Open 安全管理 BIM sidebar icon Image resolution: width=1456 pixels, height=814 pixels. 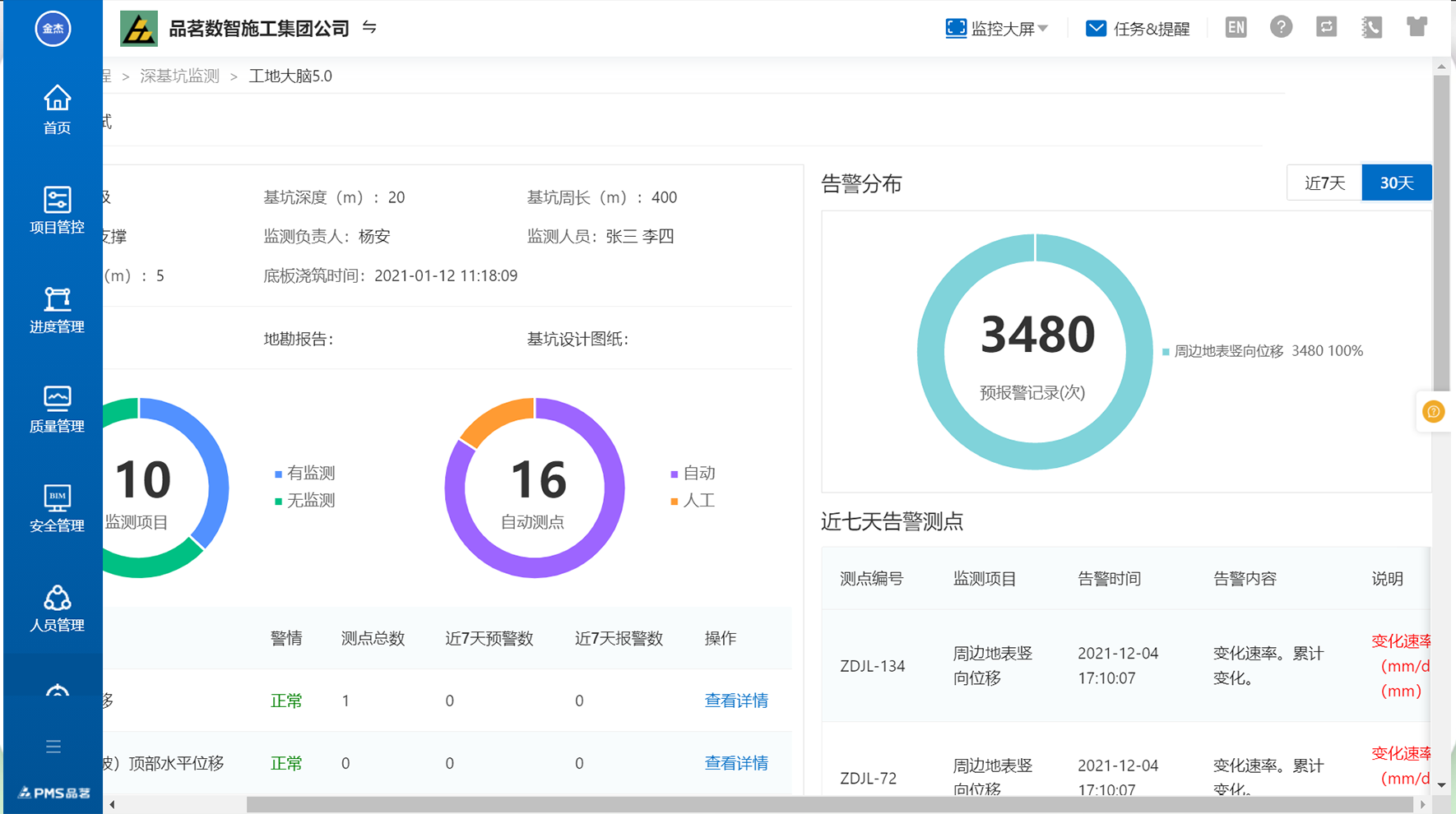pyautogui.click(x=57, y=508)
